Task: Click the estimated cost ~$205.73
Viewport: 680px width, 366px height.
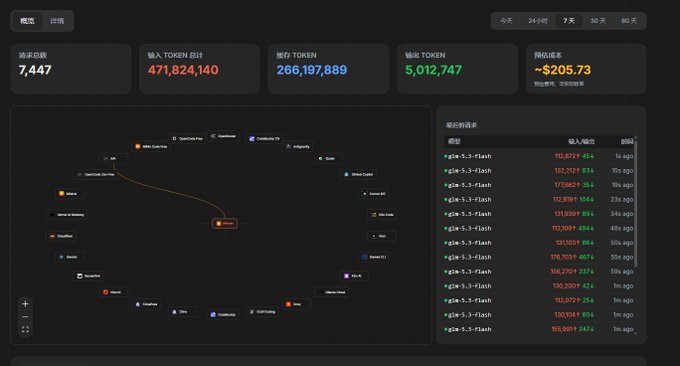Action: click(x=562, y=70)
